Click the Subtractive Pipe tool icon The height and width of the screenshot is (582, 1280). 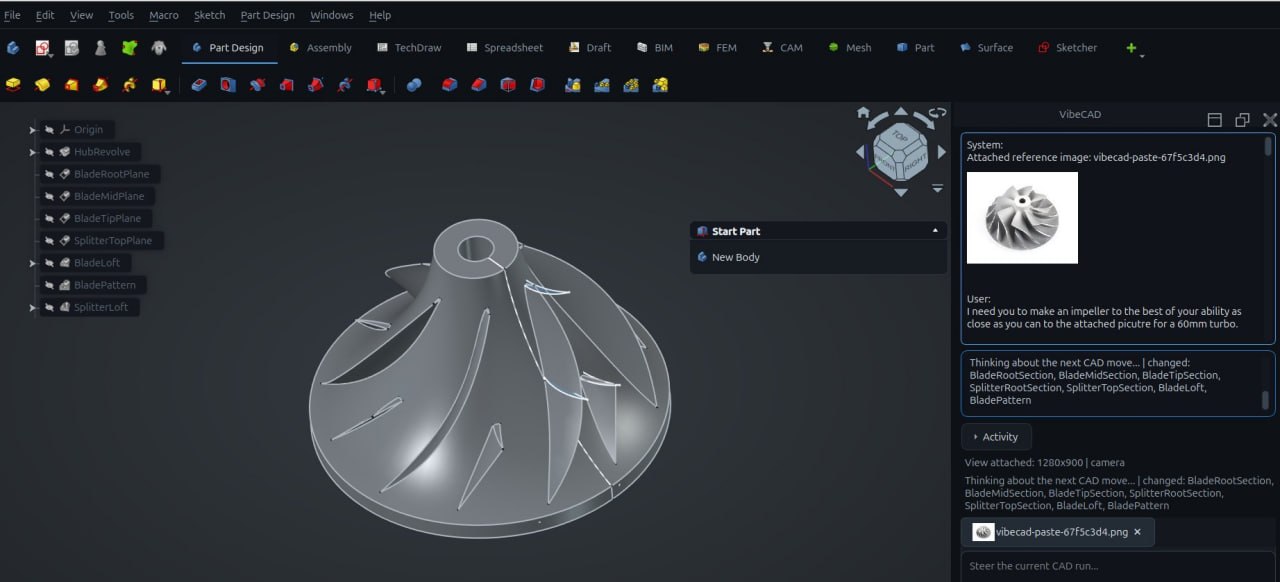coord(315,85)
